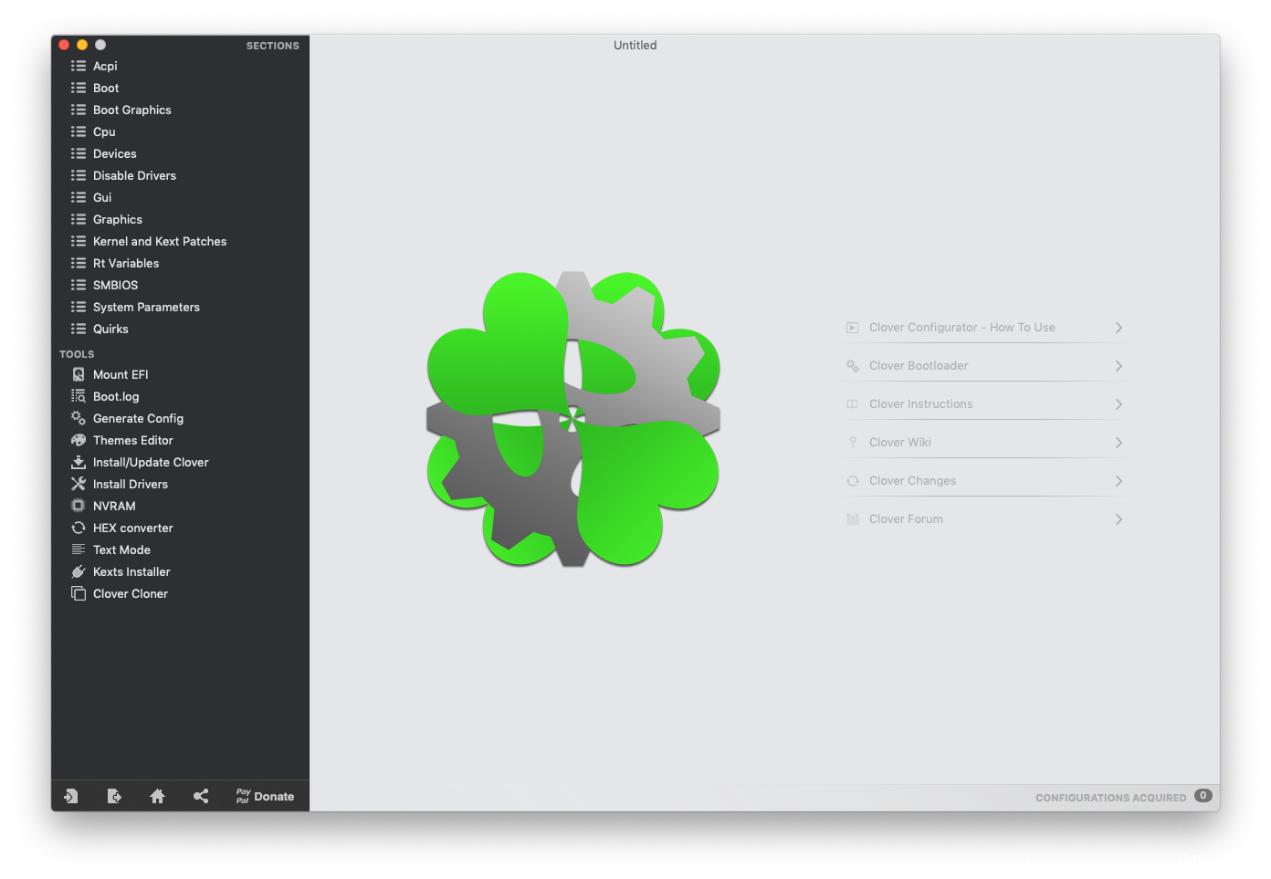Click the PayPal Donate button
1271x879 pixels.
[x=265, y=797]
